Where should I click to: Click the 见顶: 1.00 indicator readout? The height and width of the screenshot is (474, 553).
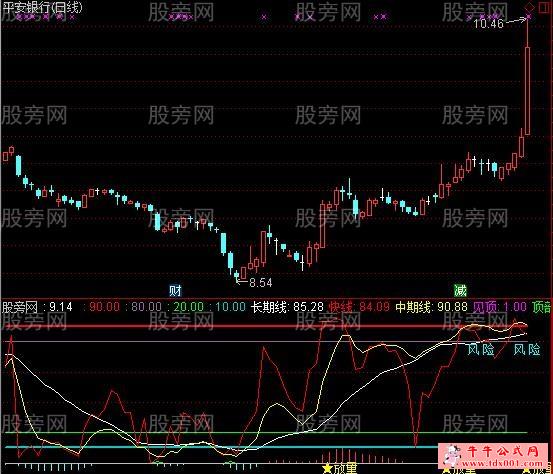(500, 307)
